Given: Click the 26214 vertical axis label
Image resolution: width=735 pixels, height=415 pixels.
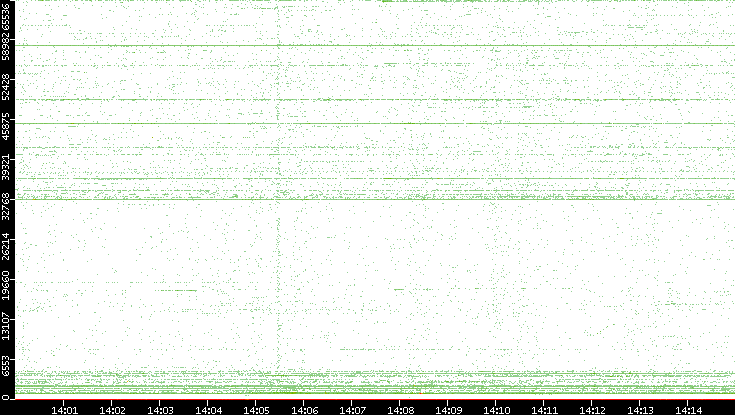Looking at the screenshot, I should (7, 246).
